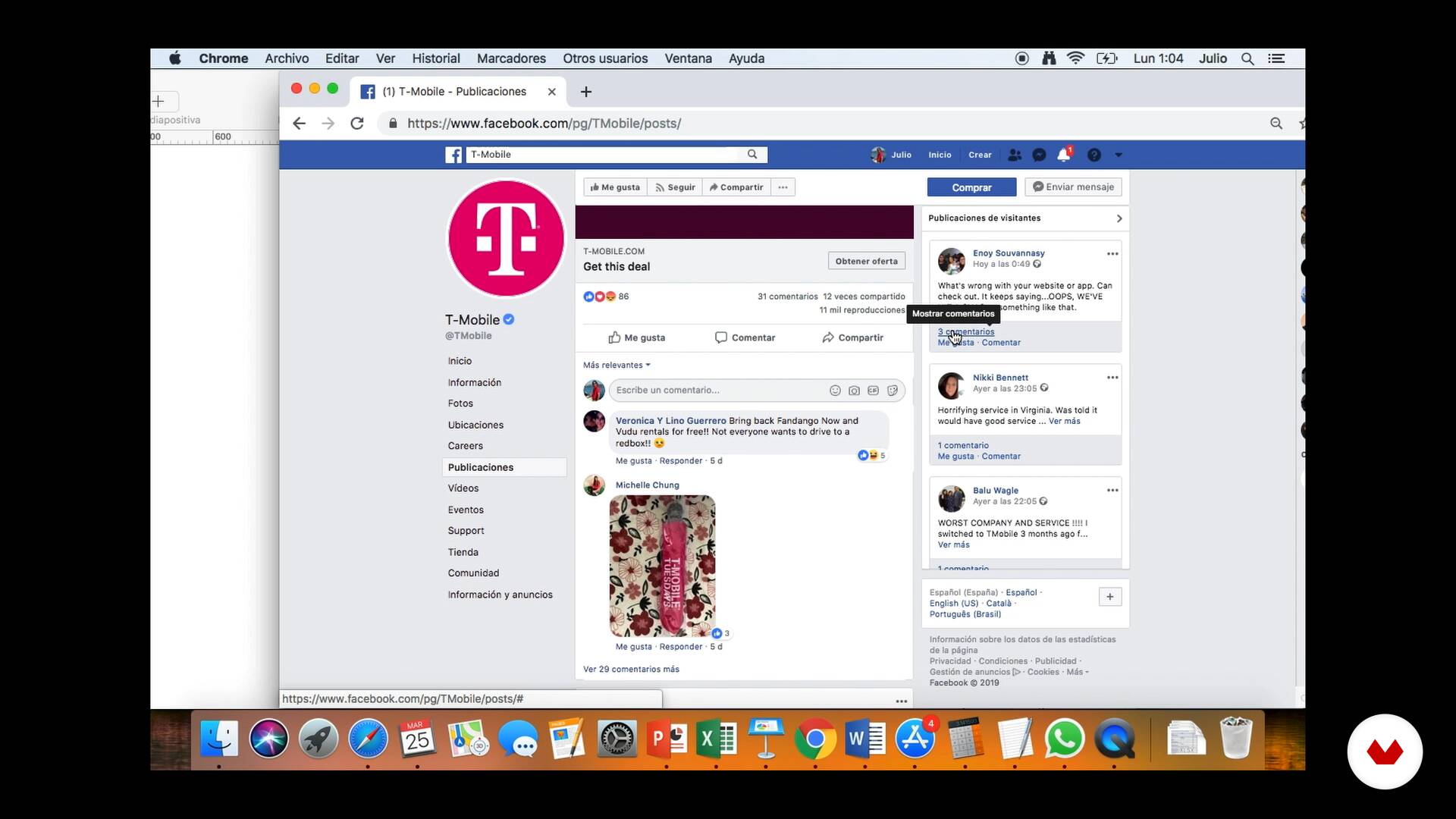
Task: Open Spotlight search in menu bar
Action: [x=1247, y=58]
